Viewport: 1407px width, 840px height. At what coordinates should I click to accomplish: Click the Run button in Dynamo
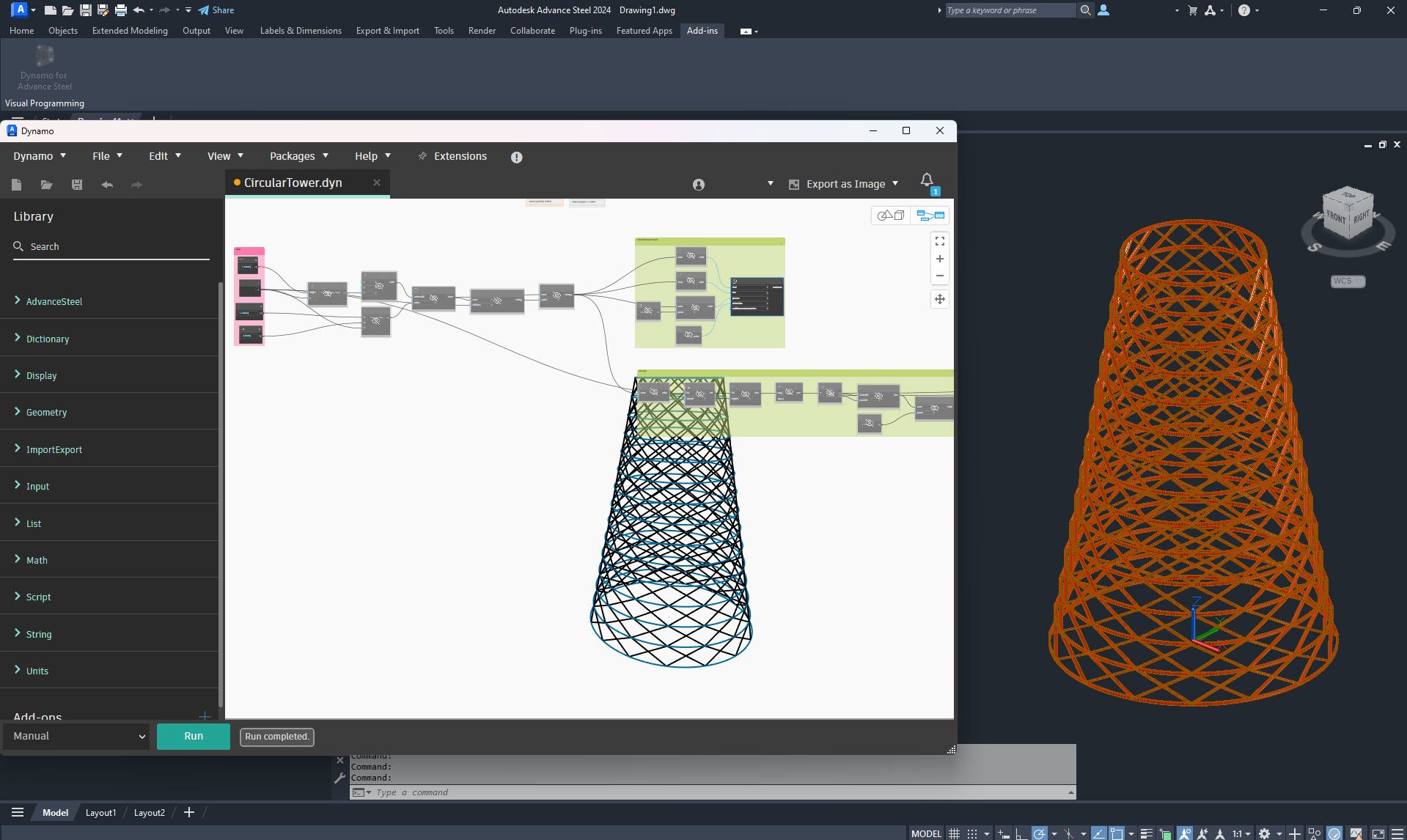(x=194, y=736)
